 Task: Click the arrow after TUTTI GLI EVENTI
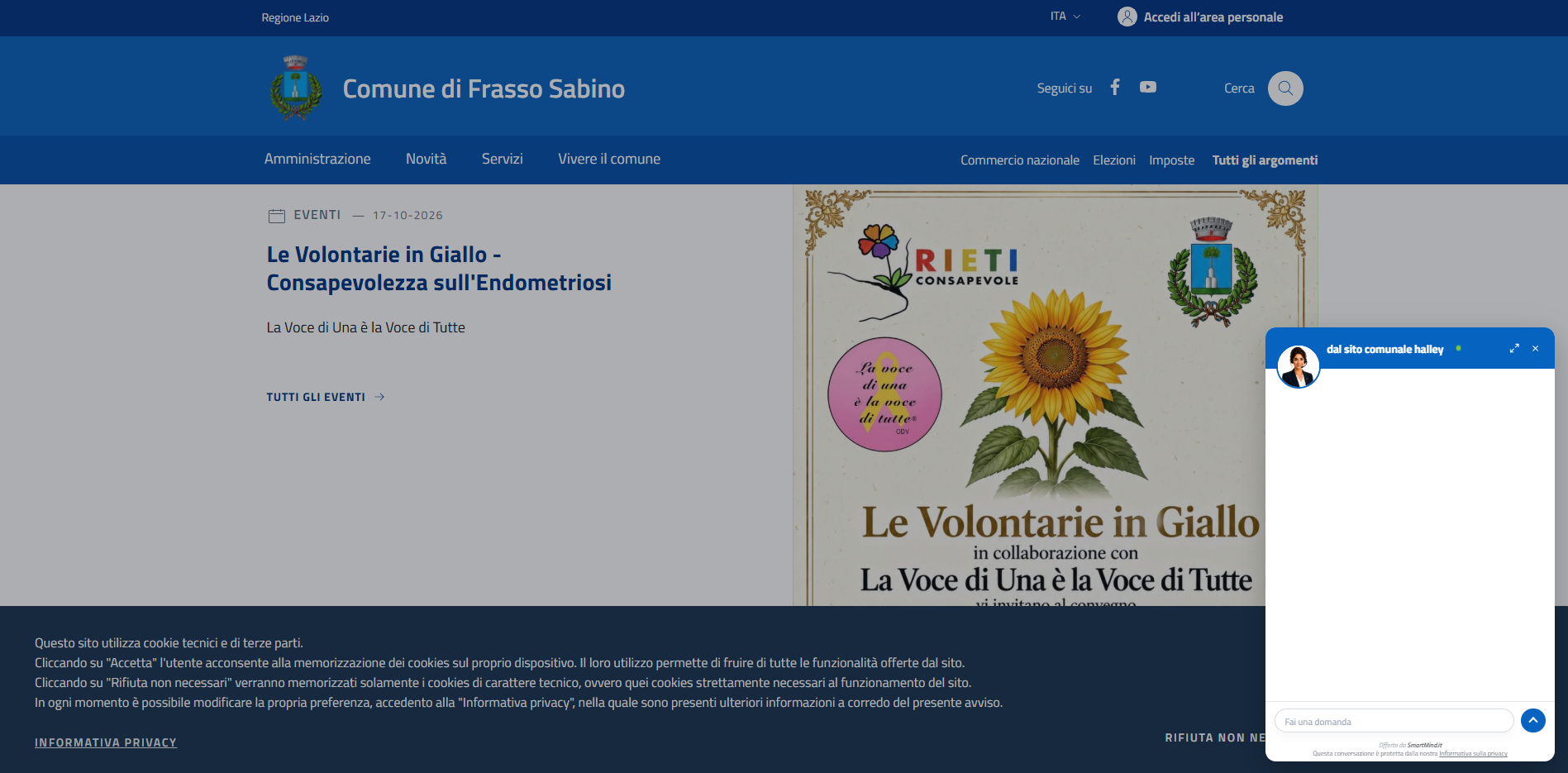(379, 397)
